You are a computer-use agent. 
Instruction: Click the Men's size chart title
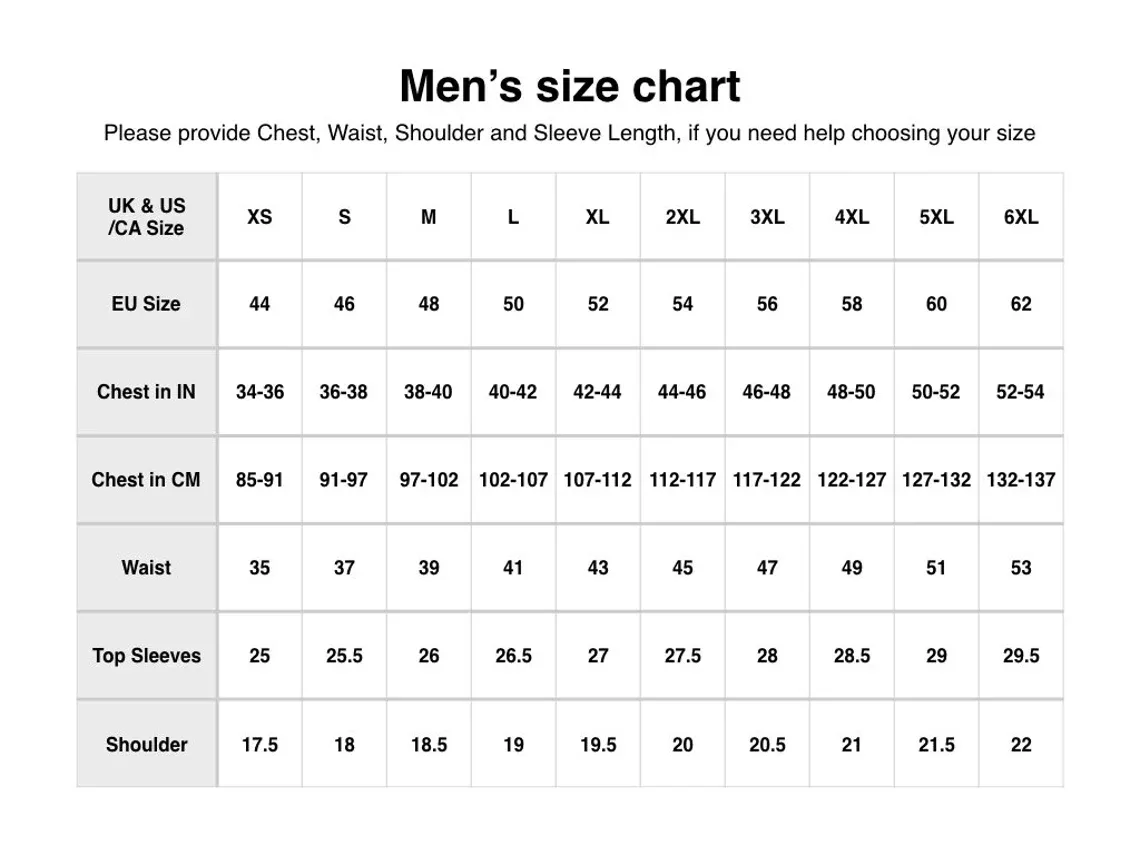(x=569, y=87)
